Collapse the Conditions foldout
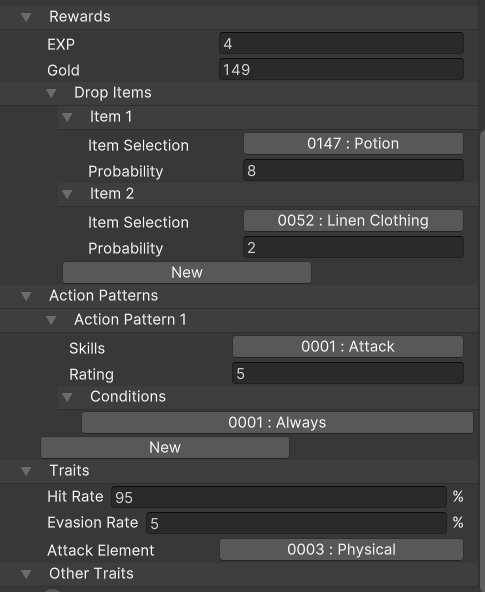Viewport: 485px width, 592px height. click(67, 397)
